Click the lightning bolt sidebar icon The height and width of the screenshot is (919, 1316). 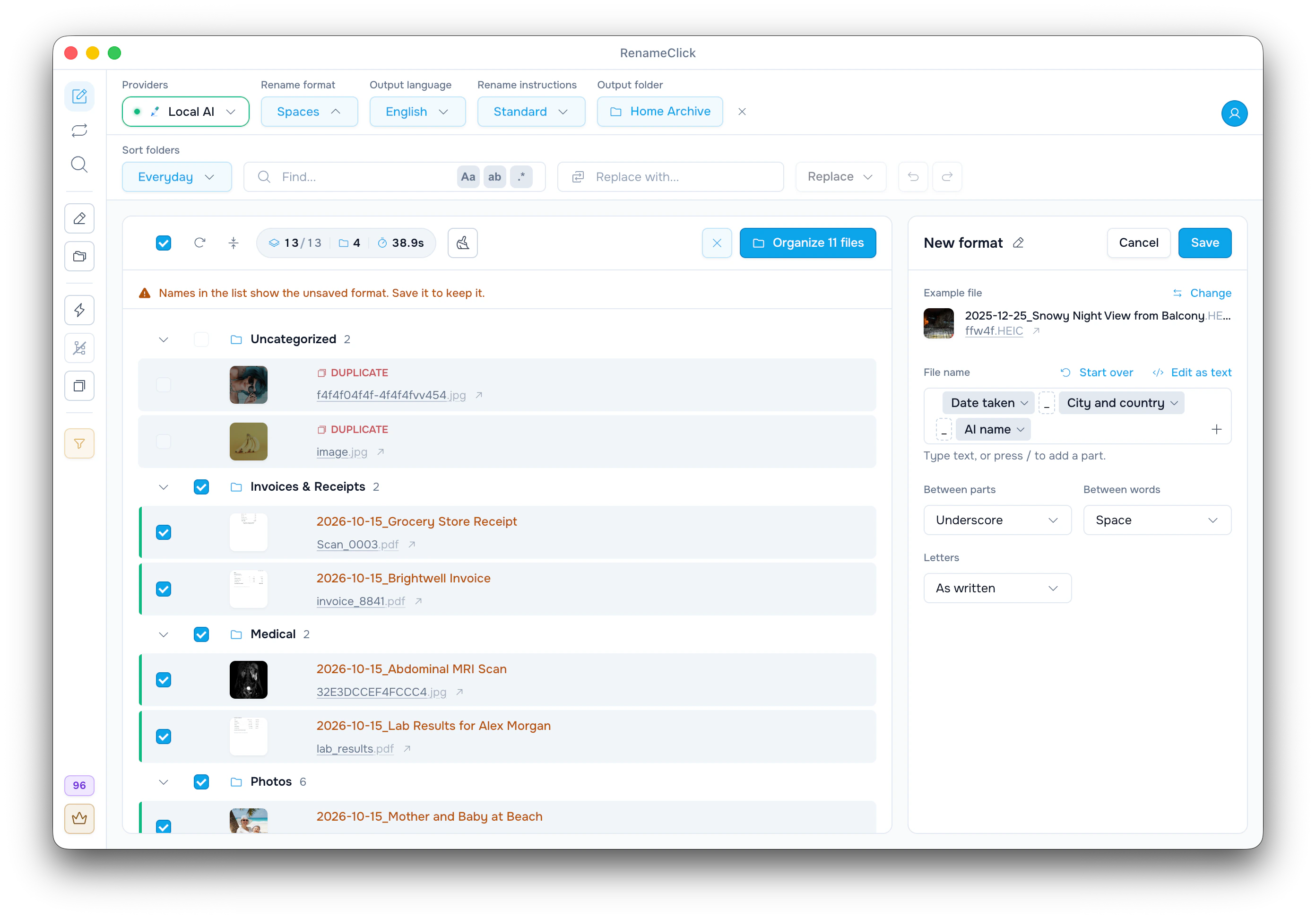[x=79, y=310]
